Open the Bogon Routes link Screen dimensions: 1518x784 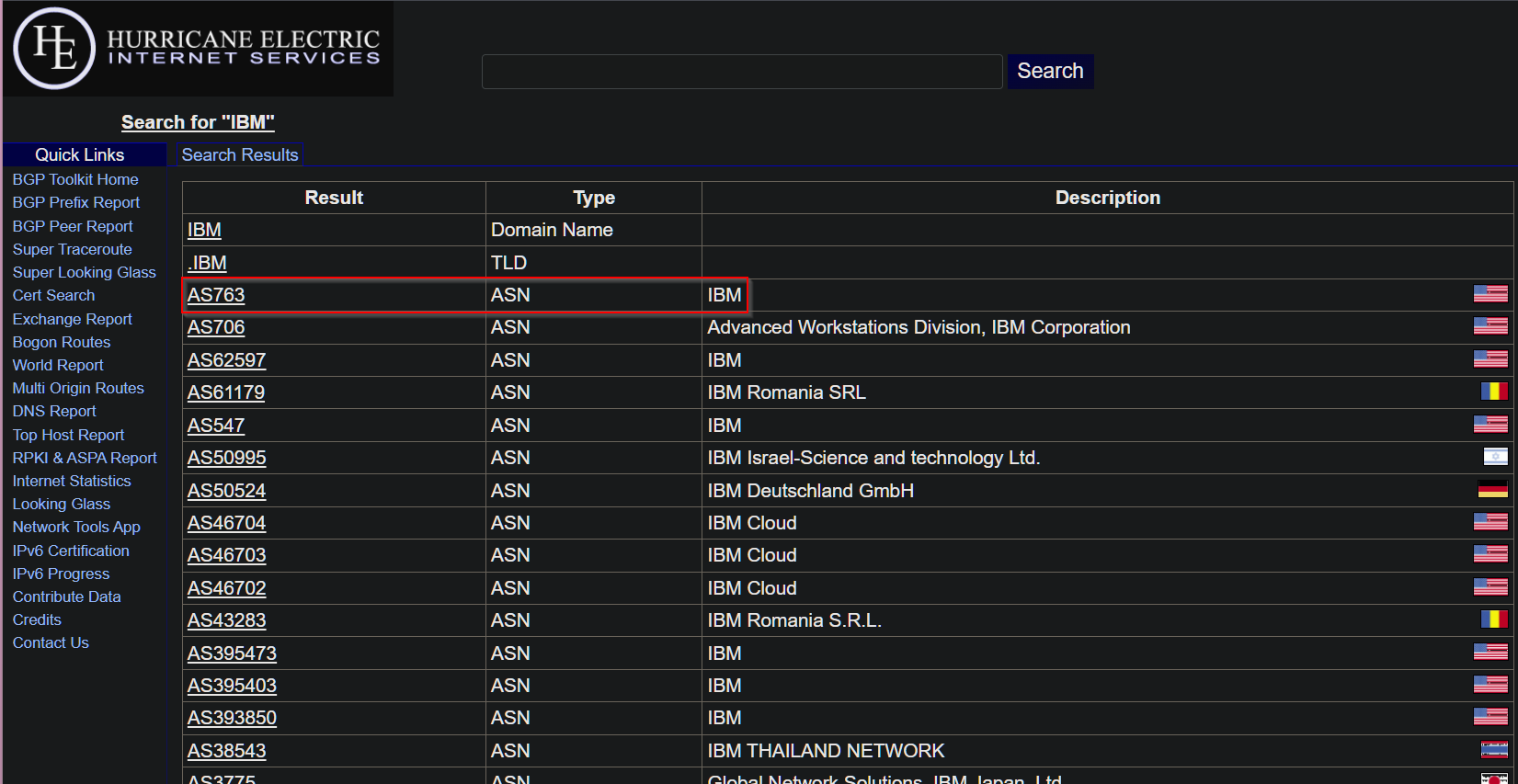pyautogui.click(x=62, y=342)
